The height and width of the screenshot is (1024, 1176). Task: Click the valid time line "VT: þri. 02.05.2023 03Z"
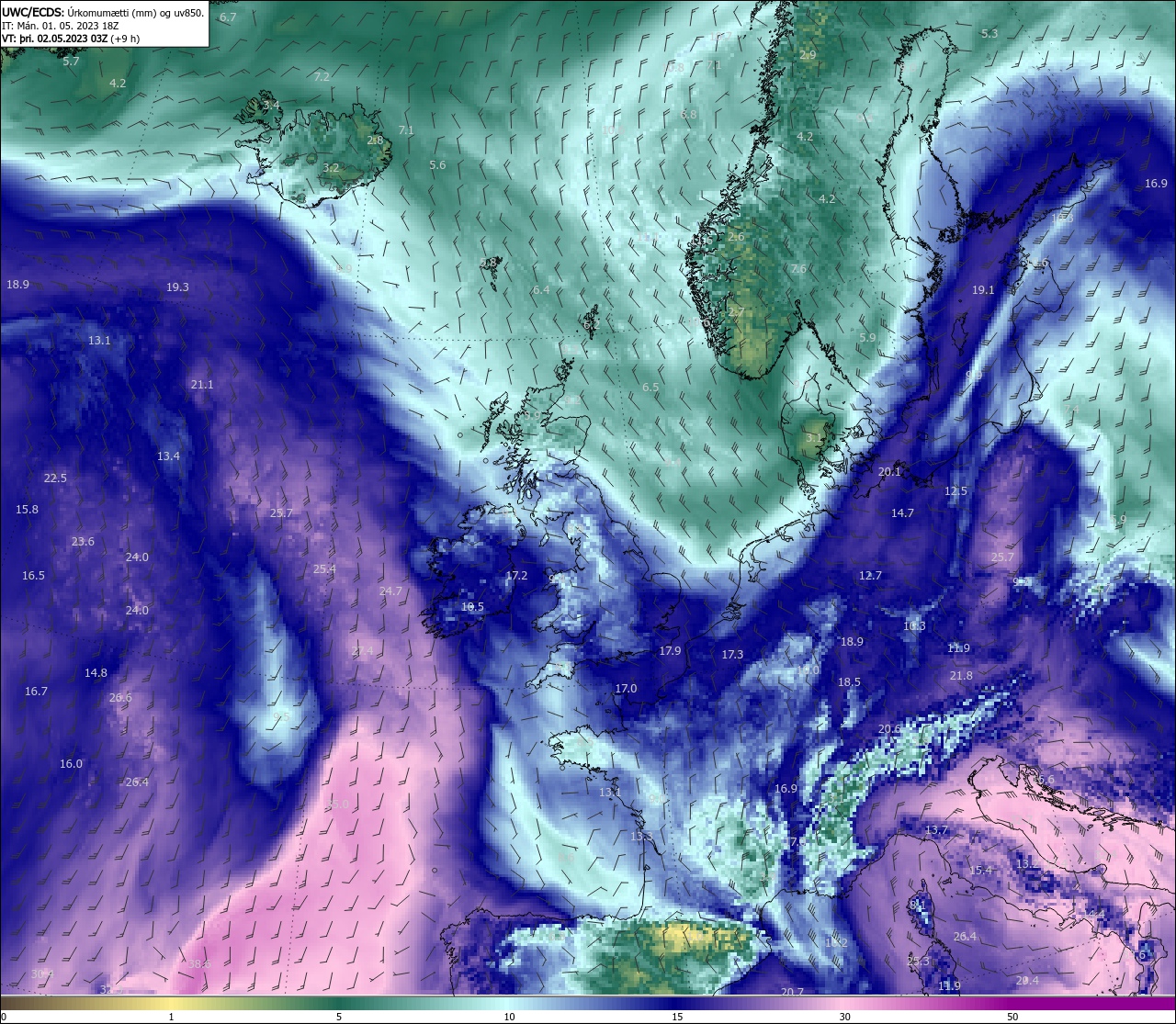tap(55, 39)
